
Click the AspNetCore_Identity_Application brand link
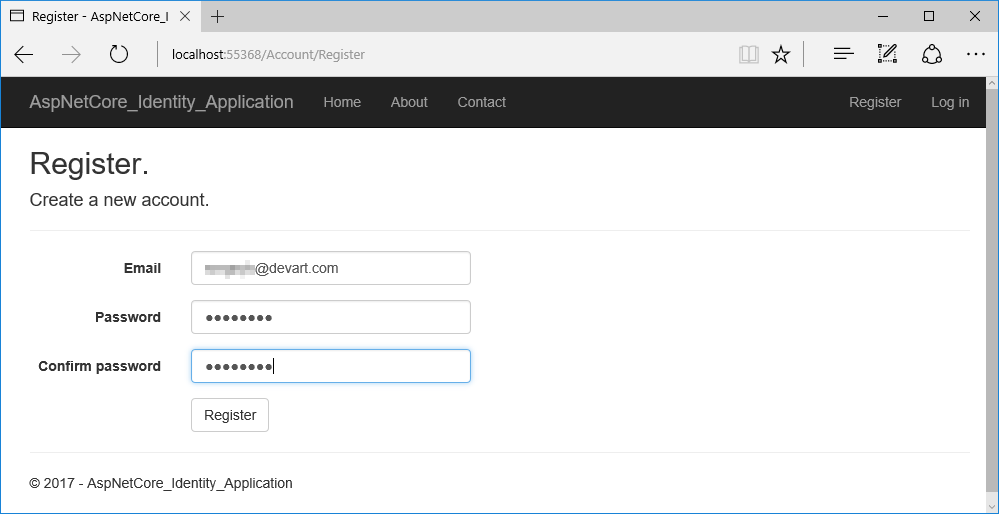click(x=161, y=102)
